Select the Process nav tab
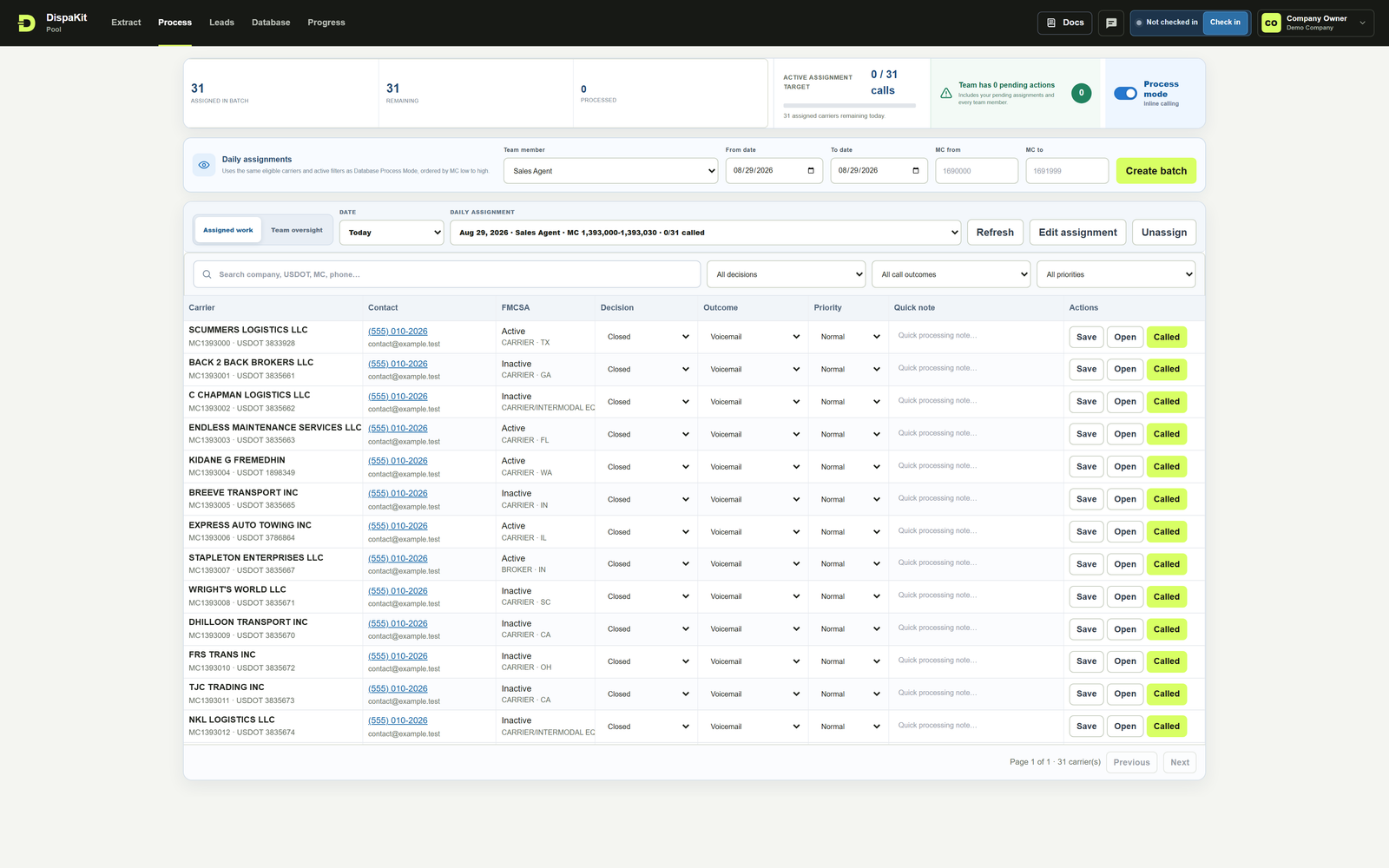The width and height of the screenshot is (1389, 868). (174, 23)
